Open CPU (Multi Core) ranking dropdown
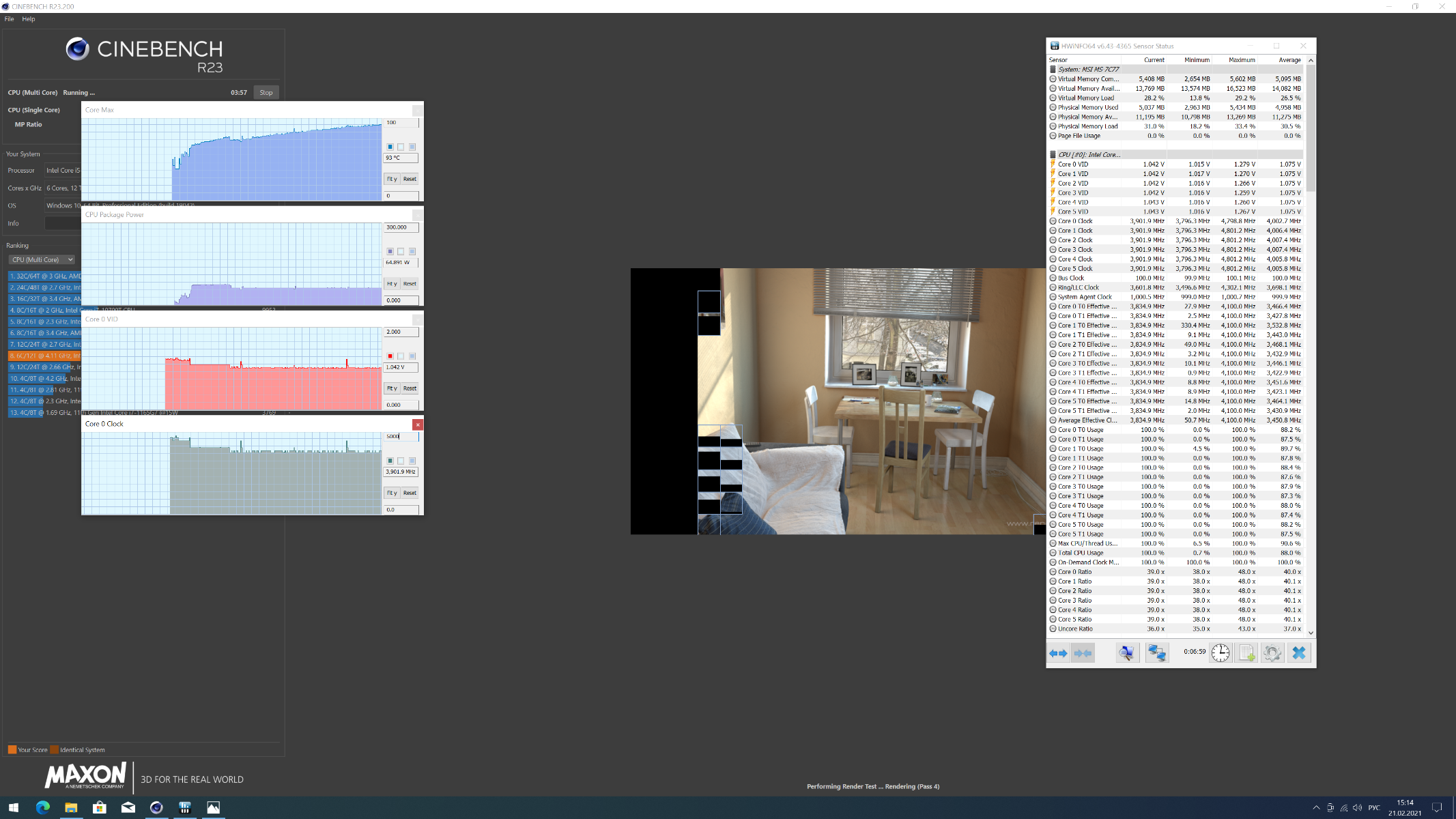The image size is (1456, 819). (42, 259)
